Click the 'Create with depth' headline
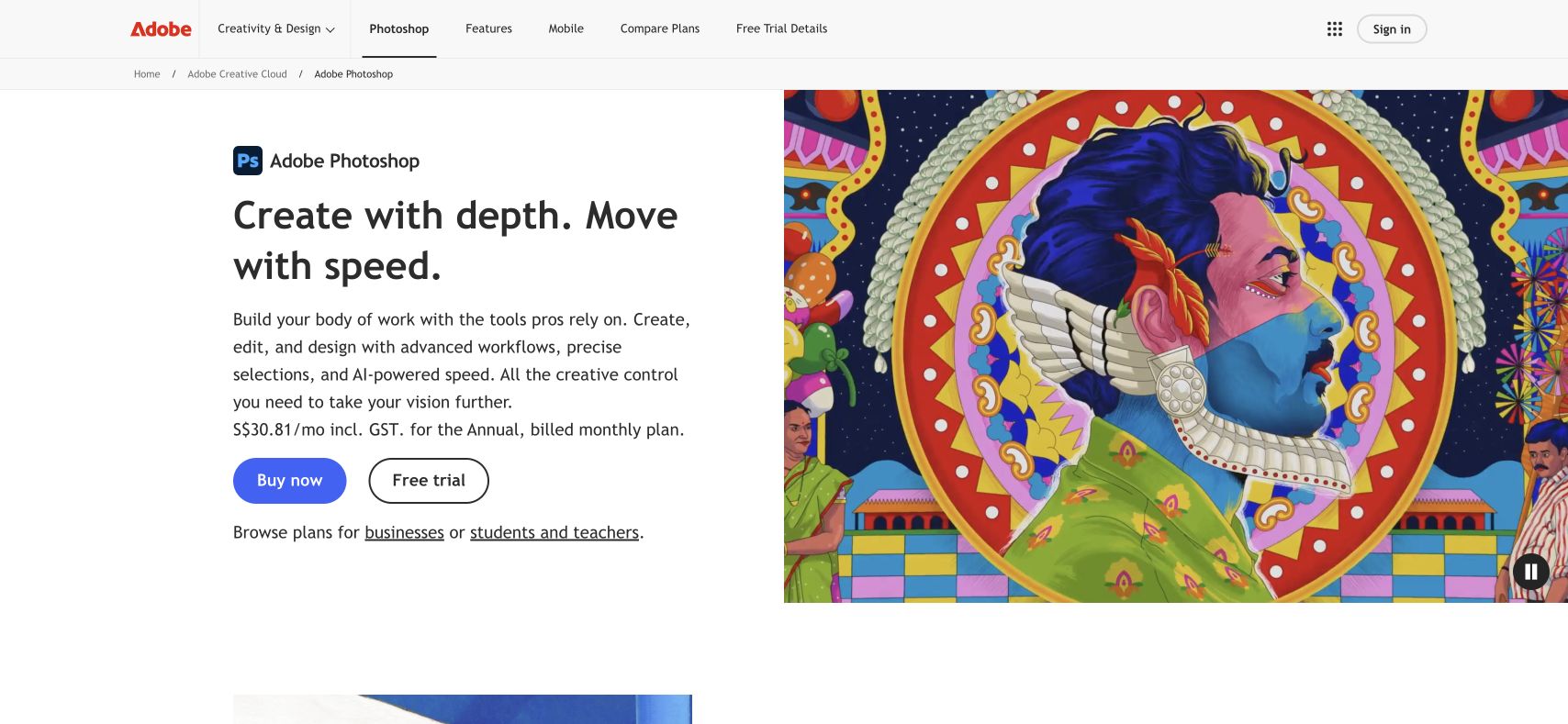1568x724 pixels. point(455,240)
